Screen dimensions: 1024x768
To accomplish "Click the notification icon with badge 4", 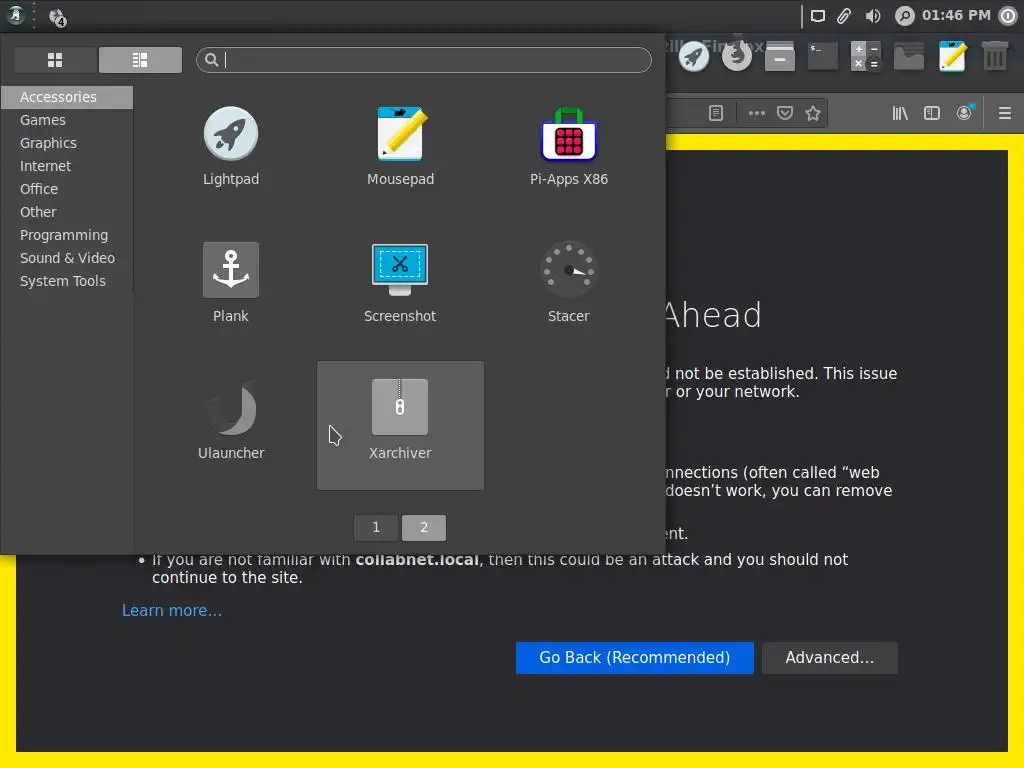I will (x=58, y=17).
